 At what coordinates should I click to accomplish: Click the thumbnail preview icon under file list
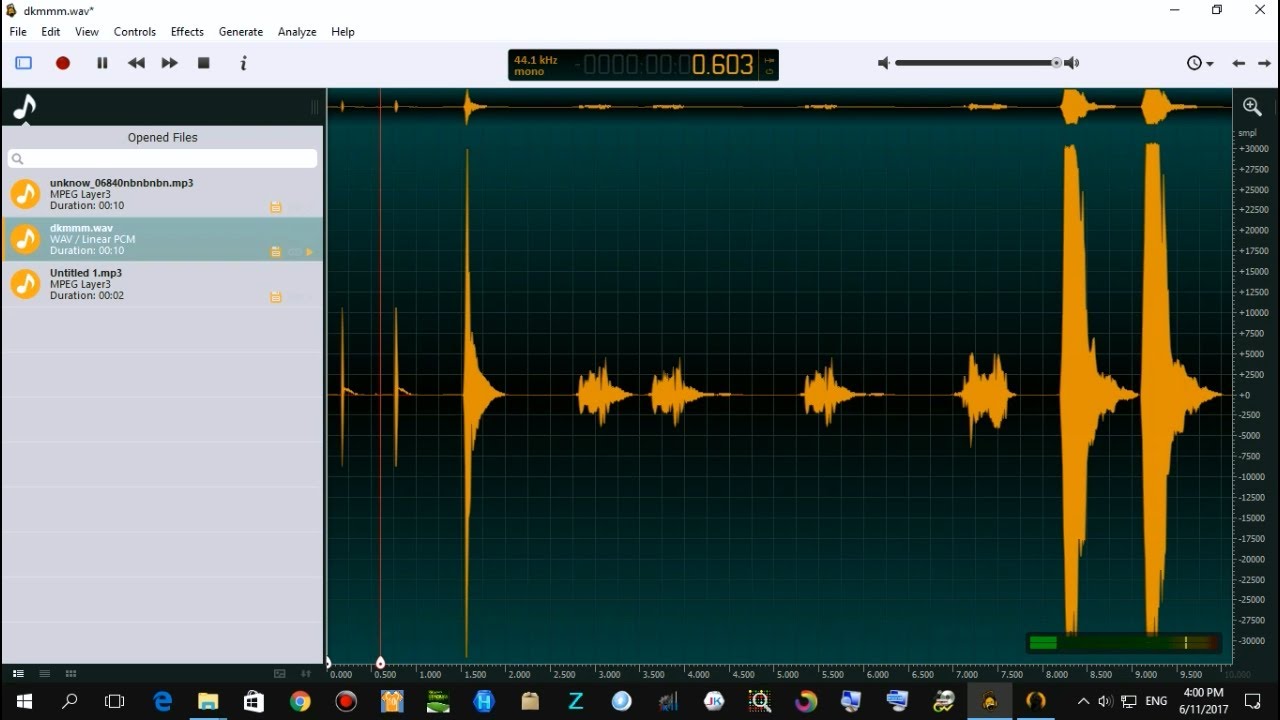(x=280, y=674)
